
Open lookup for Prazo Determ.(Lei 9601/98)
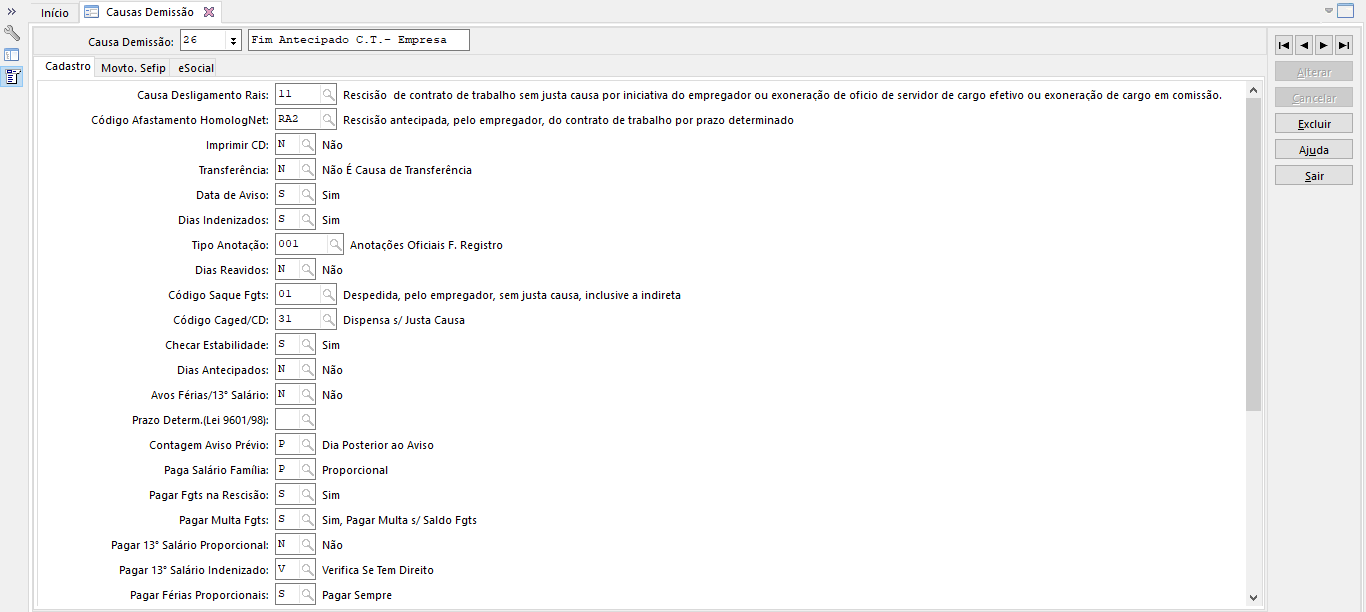[307, 420]
